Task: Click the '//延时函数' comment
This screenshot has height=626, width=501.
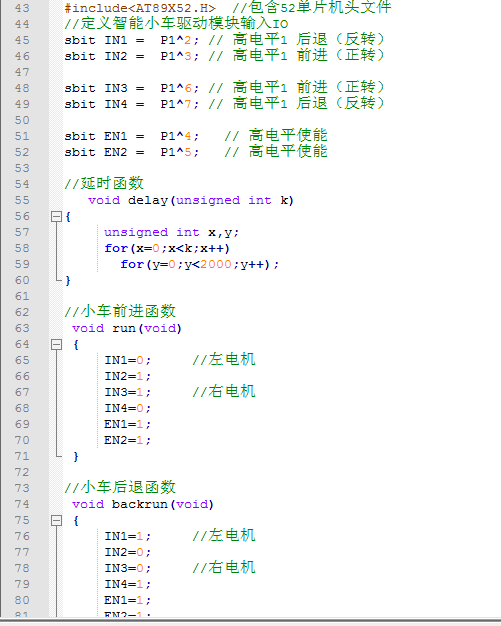Action: click(x=104, y=184)
